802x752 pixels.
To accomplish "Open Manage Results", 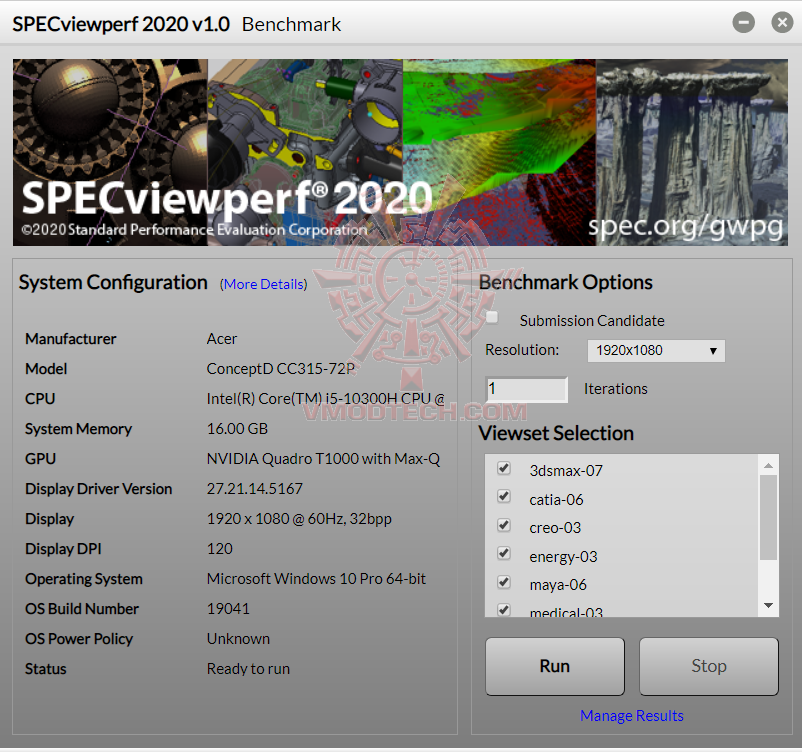I will [631, 716].
